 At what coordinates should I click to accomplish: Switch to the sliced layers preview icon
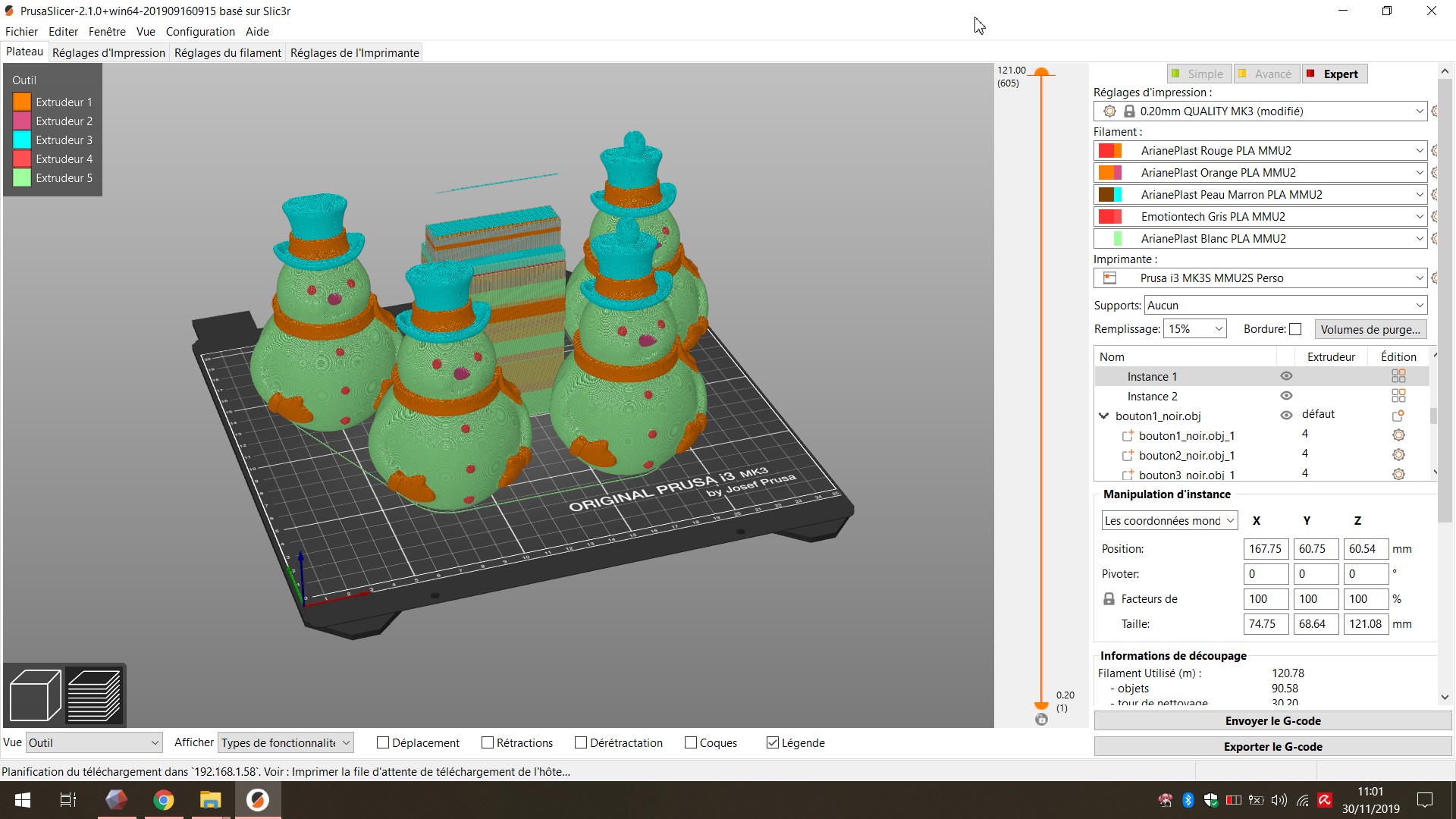tap(94, 695)
